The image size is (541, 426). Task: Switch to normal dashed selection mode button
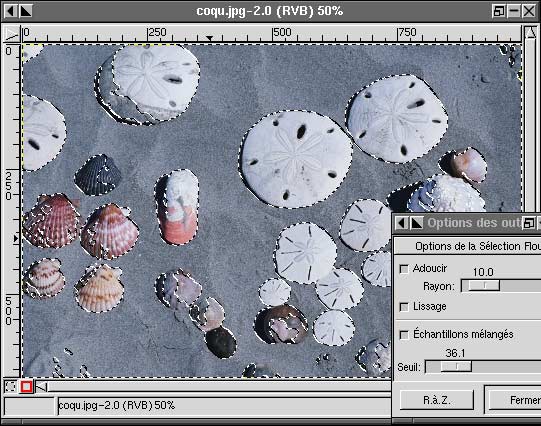tap(10, 387)
